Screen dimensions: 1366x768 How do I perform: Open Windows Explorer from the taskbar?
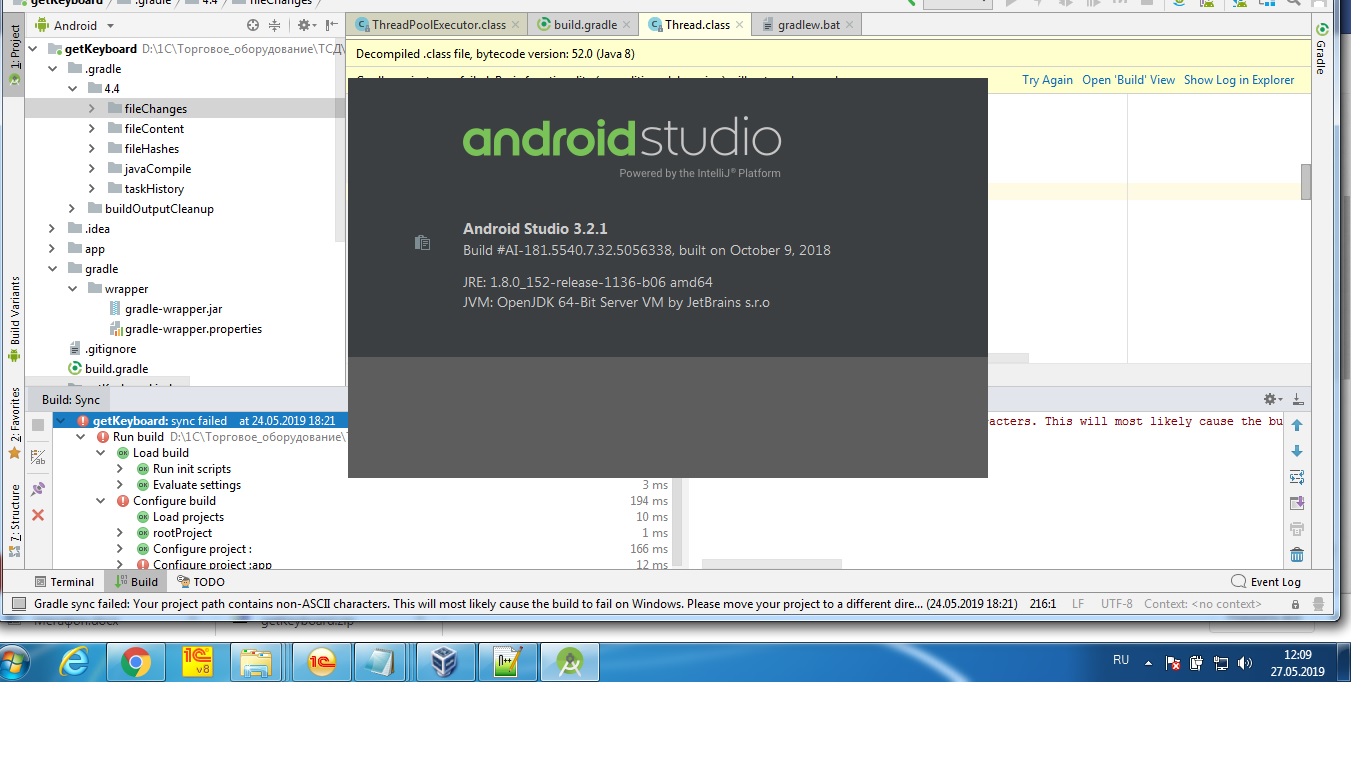pos(257,661)
